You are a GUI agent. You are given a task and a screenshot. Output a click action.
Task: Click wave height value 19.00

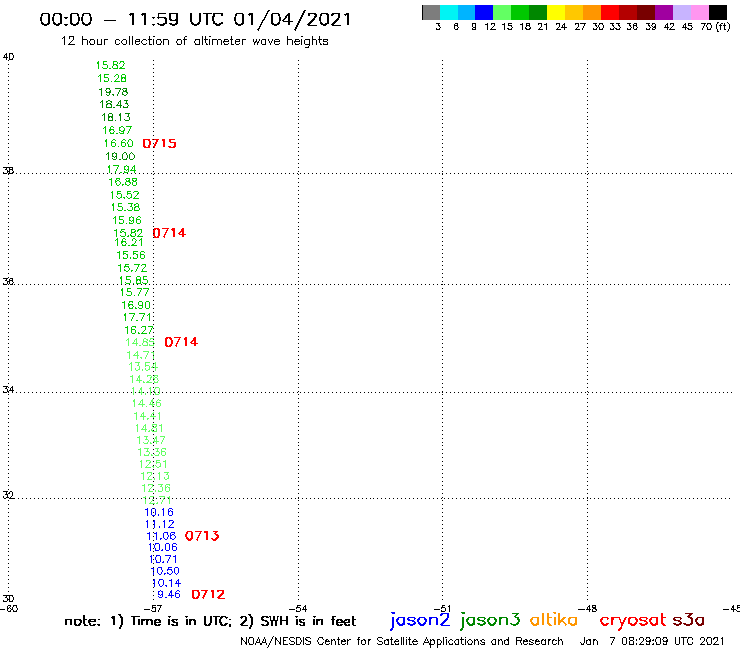coord(120,156)
